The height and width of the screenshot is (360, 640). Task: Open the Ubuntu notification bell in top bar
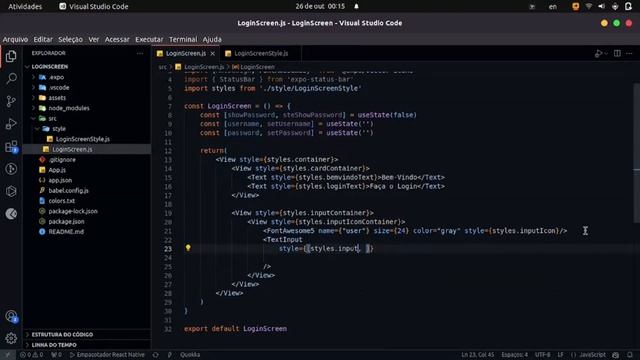coord(356,7)
